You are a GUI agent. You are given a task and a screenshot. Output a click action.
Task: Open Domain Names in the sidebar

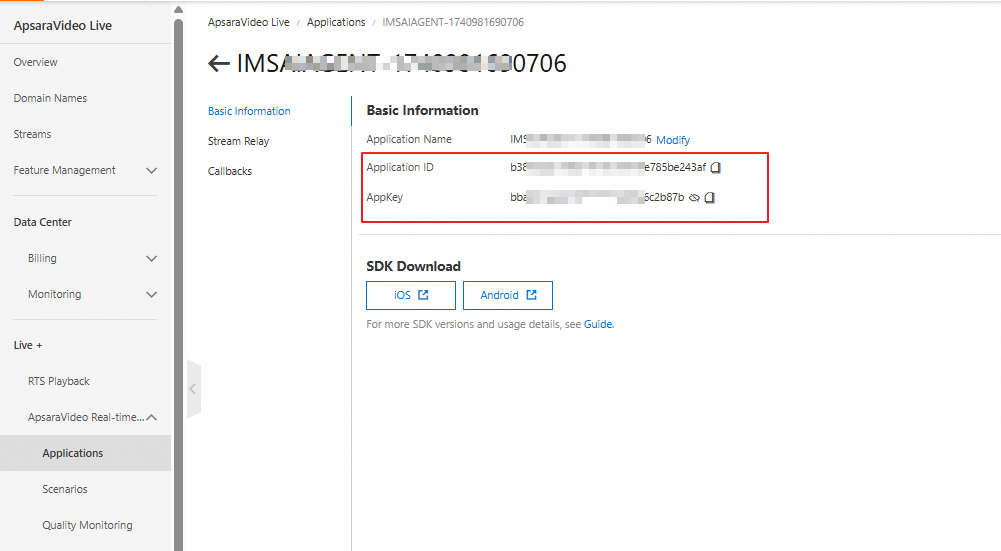[x=50, y=98]
